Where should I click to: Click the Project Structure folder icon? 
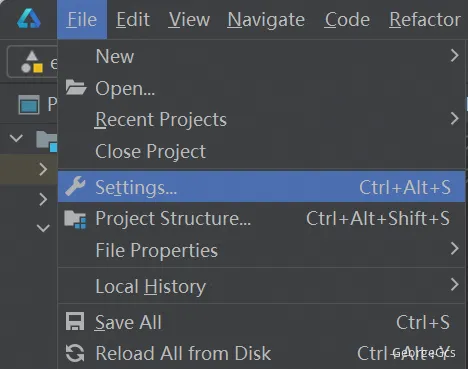tap(75, 219)
